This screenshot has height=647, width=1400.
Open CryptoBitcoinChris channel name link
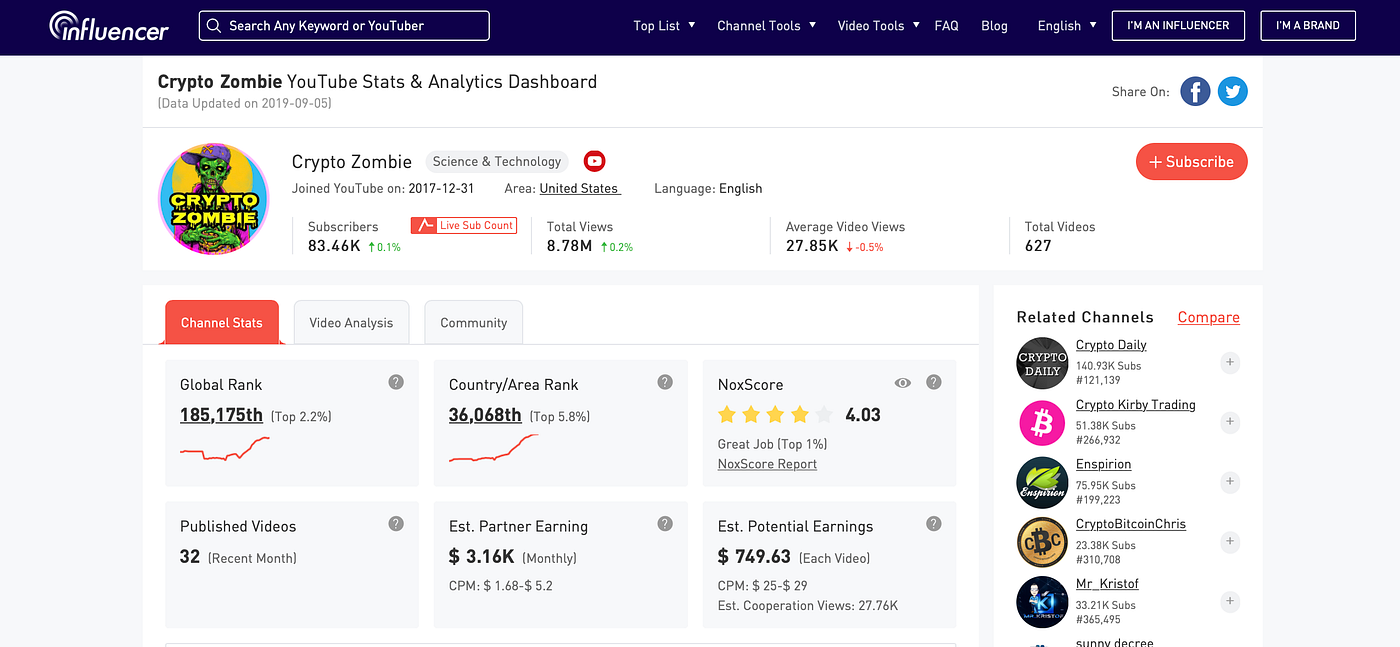(1131, 525)
